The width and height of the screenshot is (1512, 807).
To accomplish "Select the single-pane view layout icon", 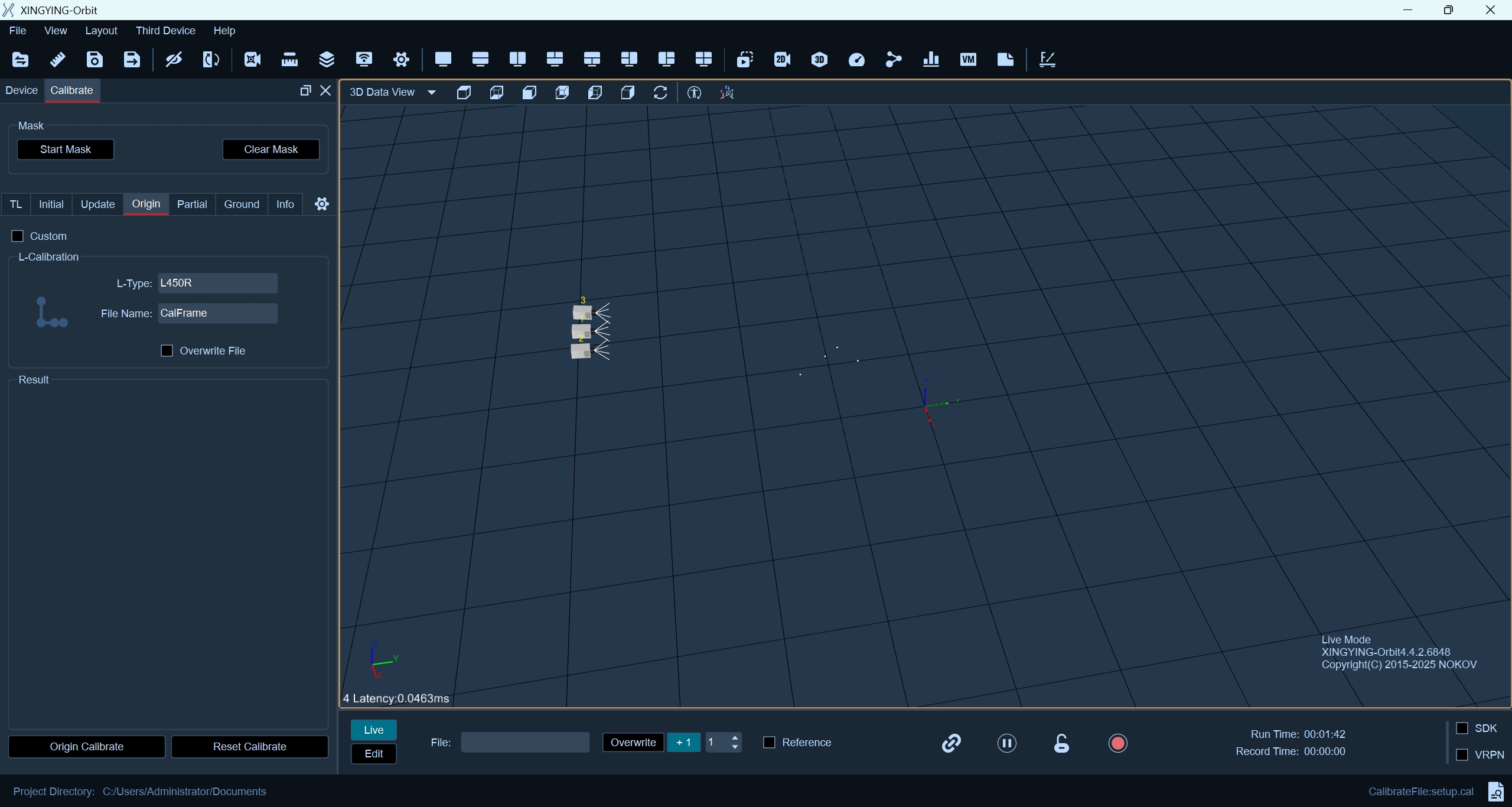I will click(x=443, y=59).
